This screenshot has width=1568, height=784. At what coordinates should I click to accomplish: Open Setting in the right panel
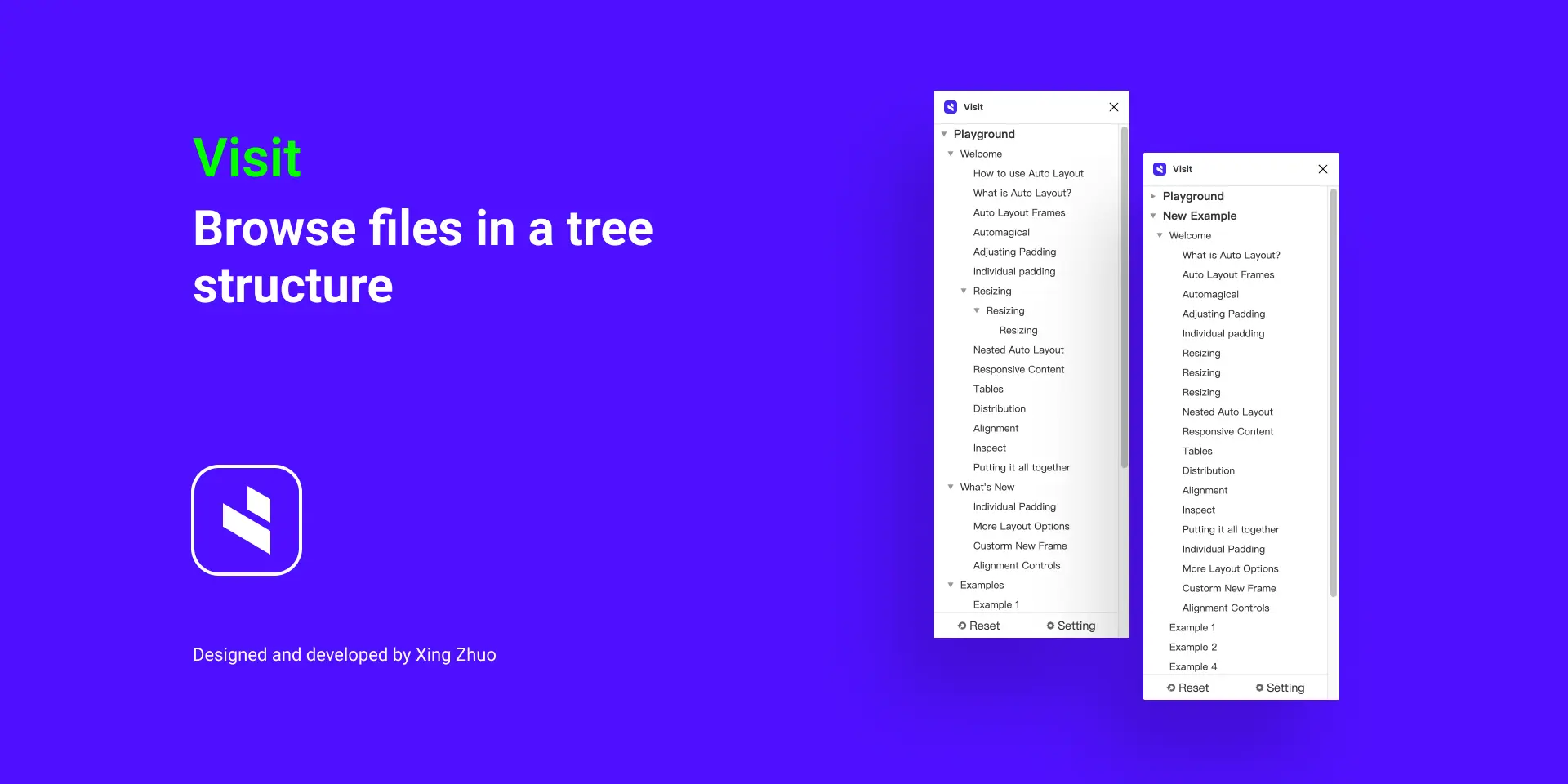(x=1280, y=688)
